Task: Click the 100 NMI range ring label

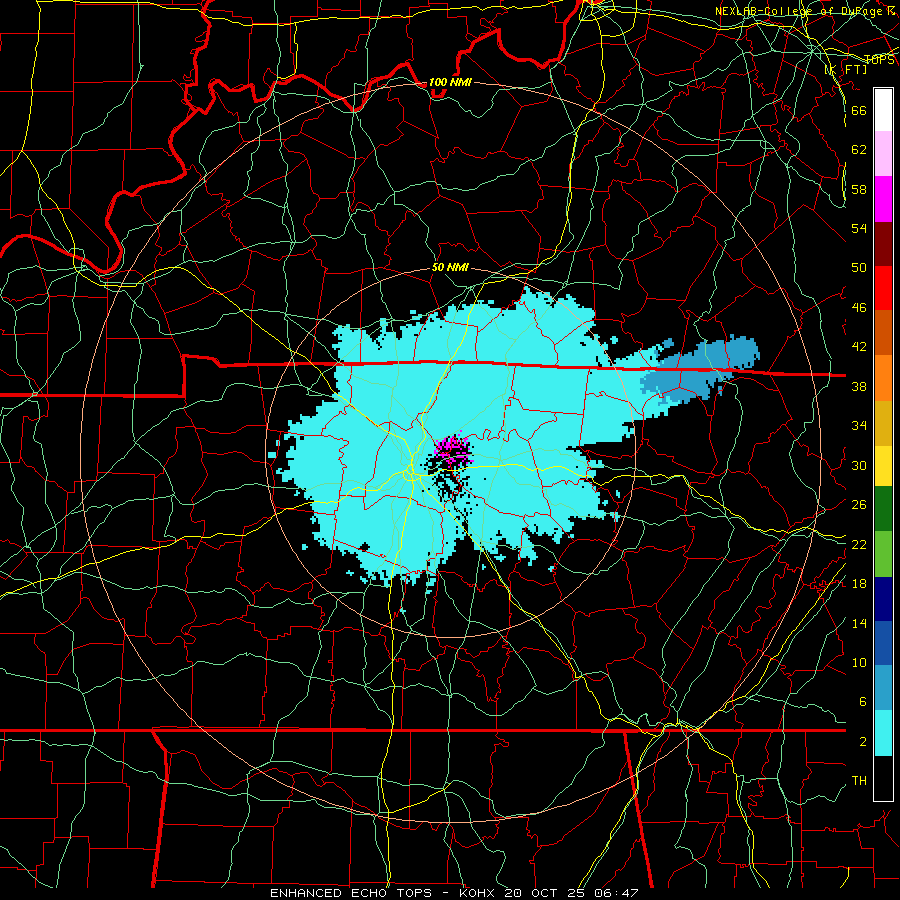Action: click(450, 82)
